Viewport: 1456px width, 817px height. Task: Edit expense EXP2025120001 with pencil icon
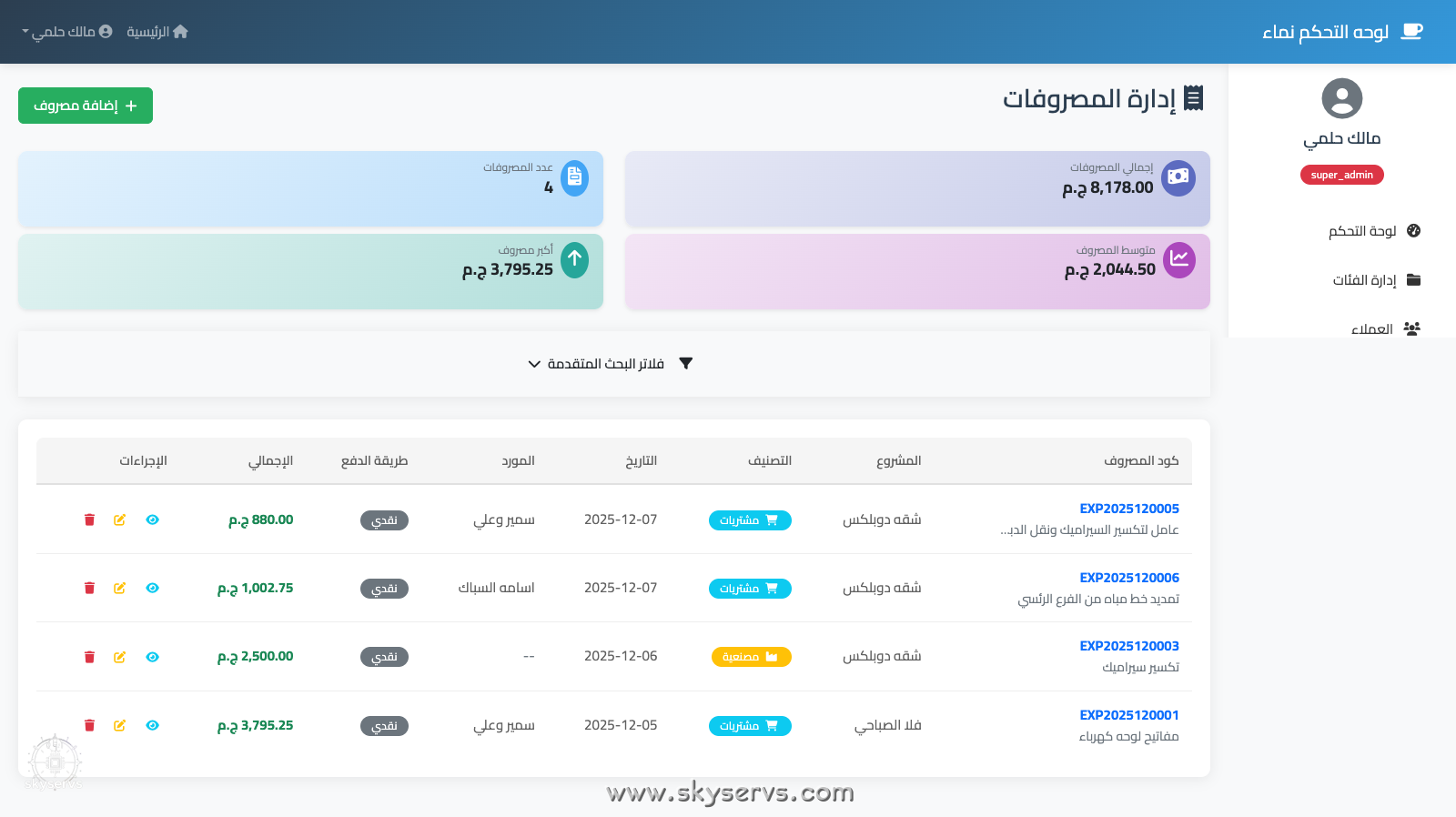[119, 725]
